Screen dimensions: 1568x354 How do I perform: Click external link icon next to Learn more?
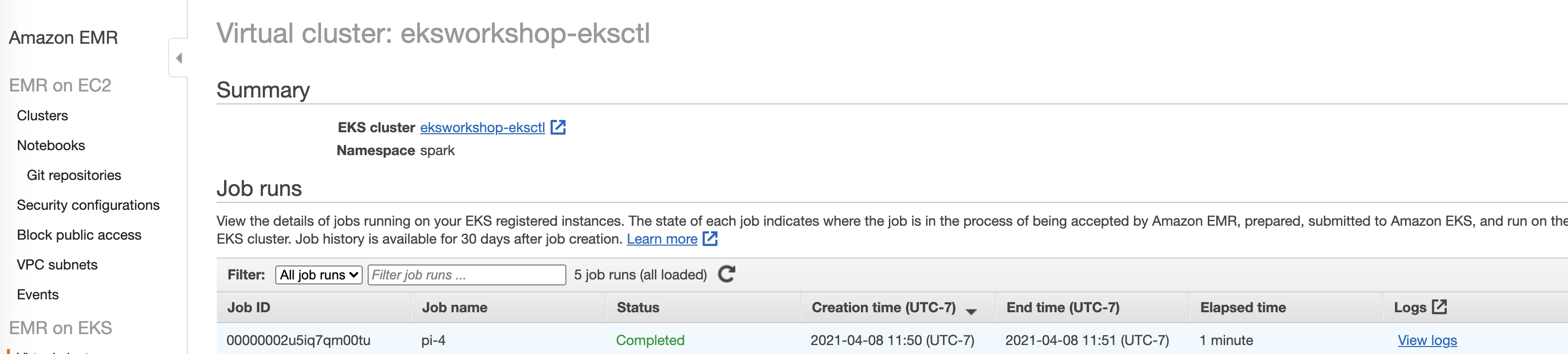710,239
